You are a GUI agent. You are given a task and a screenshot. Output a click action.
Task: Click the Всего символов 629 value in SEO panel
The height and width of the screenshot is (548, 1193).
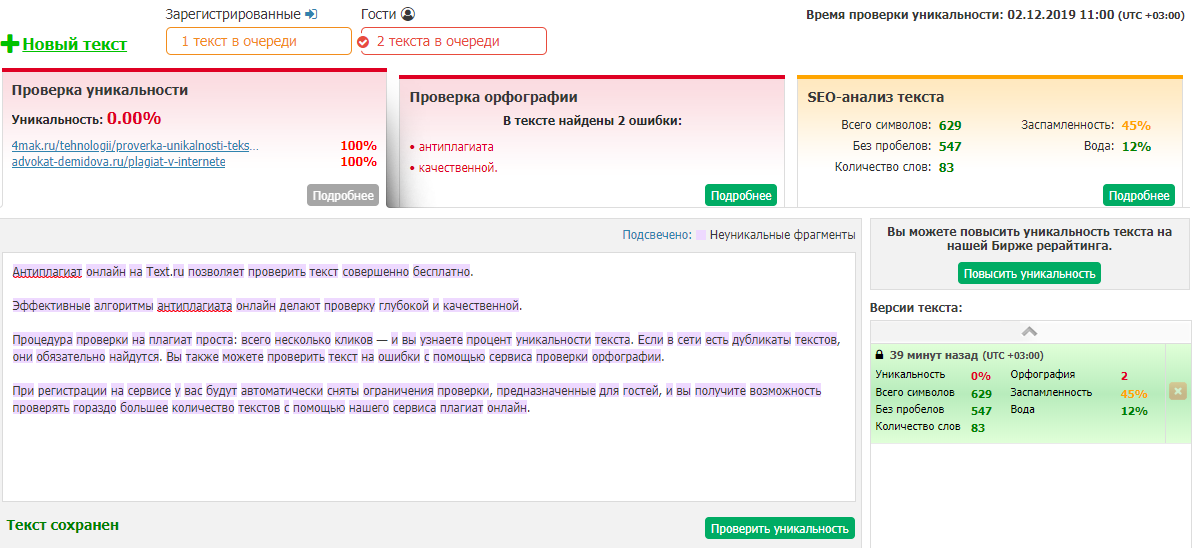coord(950,126)
